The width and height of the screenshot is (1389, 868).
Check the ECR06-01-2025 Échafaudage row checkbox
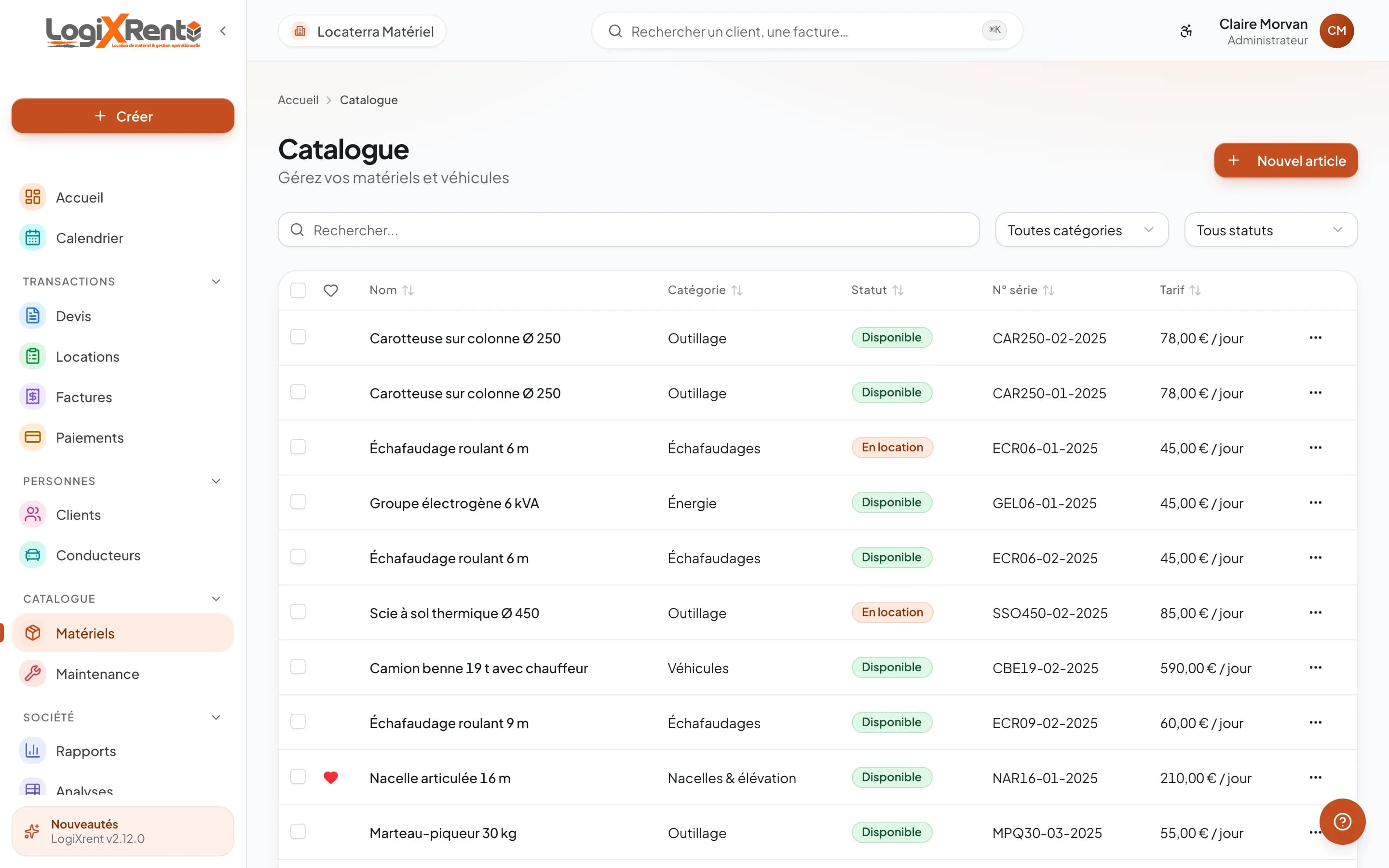298,447
